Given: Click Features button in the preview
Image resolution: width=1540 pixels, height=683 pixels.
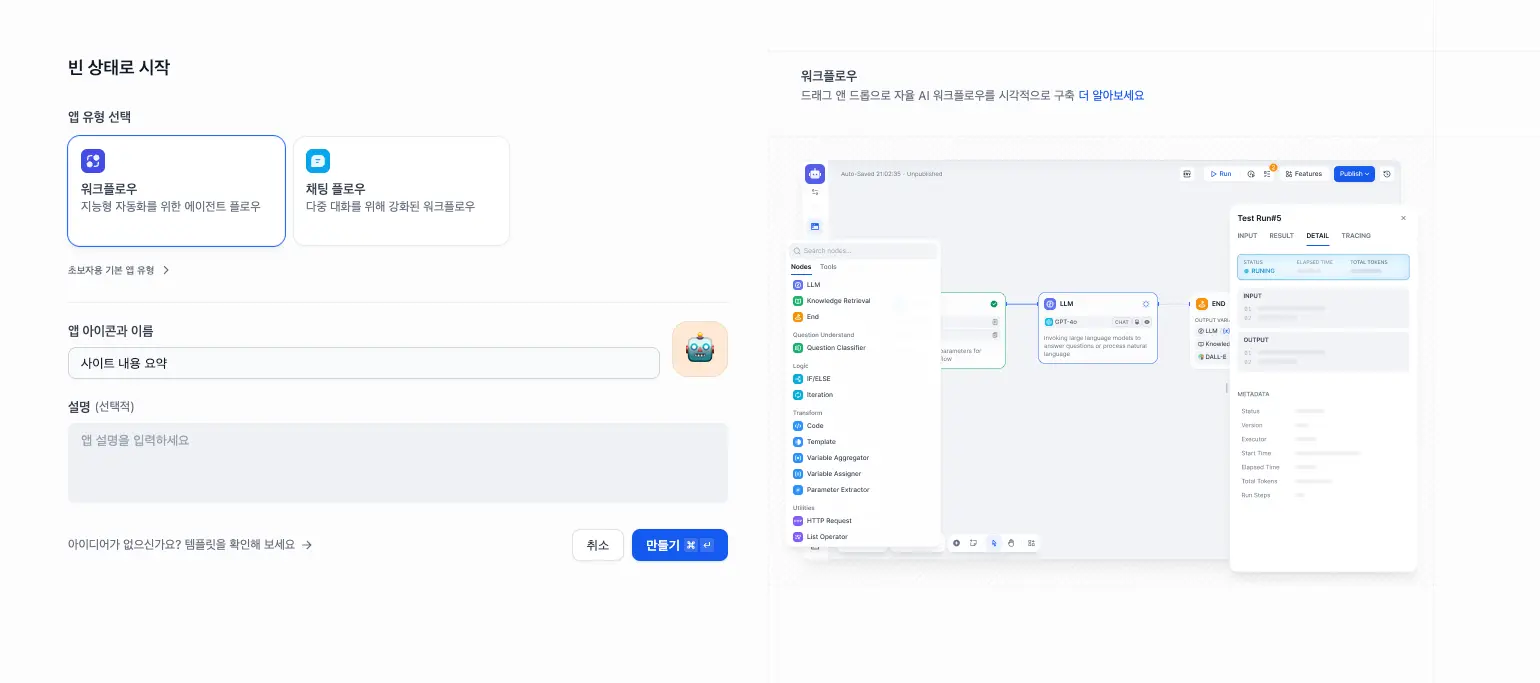Looking at the screenshot, I should pyautogui.click(x=1304, y=174).
